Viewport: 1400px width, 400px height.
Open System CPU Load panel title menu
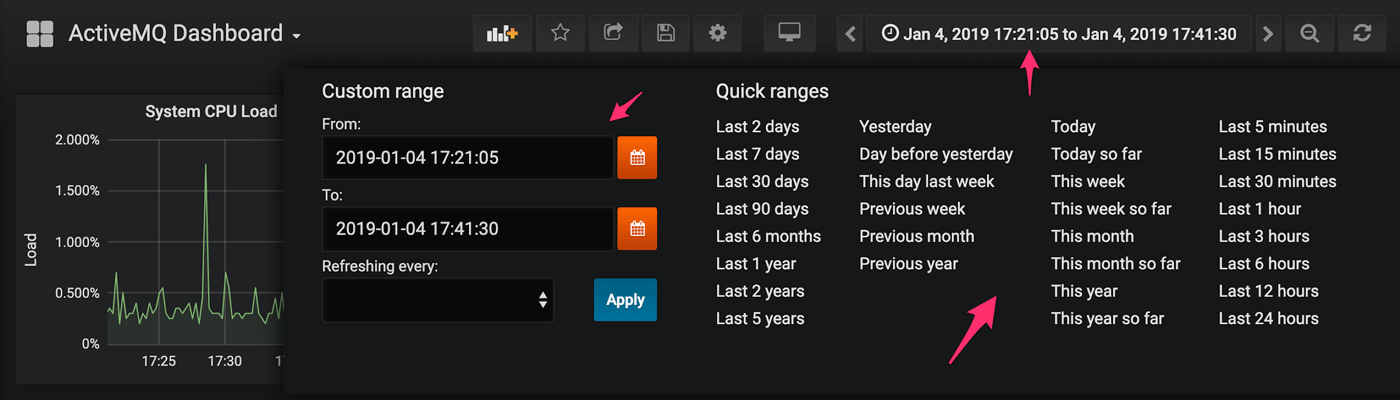tap(211, 111)
